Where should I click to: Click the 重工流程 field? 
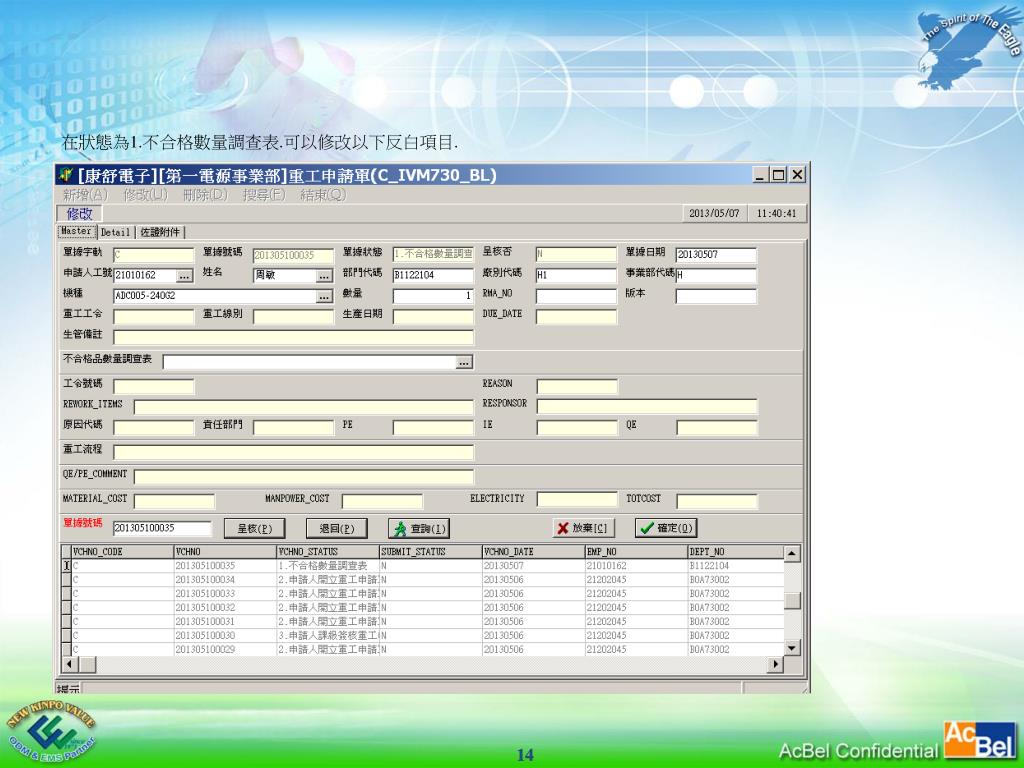point(293,452)
